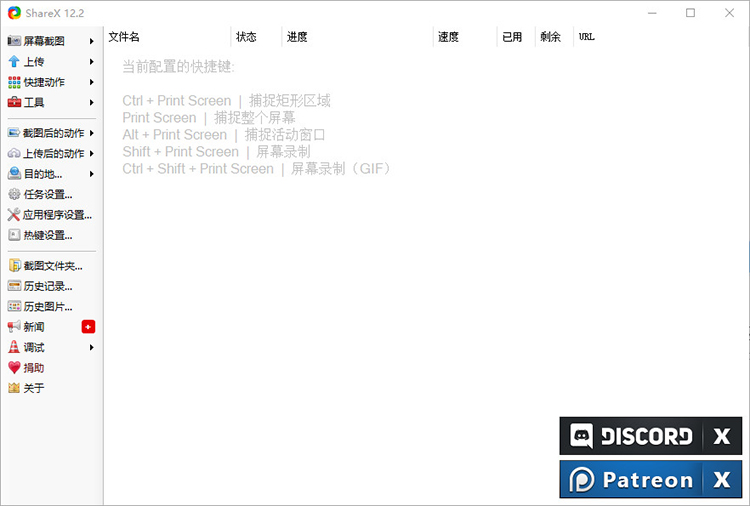The width and height of the screenshot is (750, 506).
Task: Open 历史图片 image history
Action: pos(47,307)
